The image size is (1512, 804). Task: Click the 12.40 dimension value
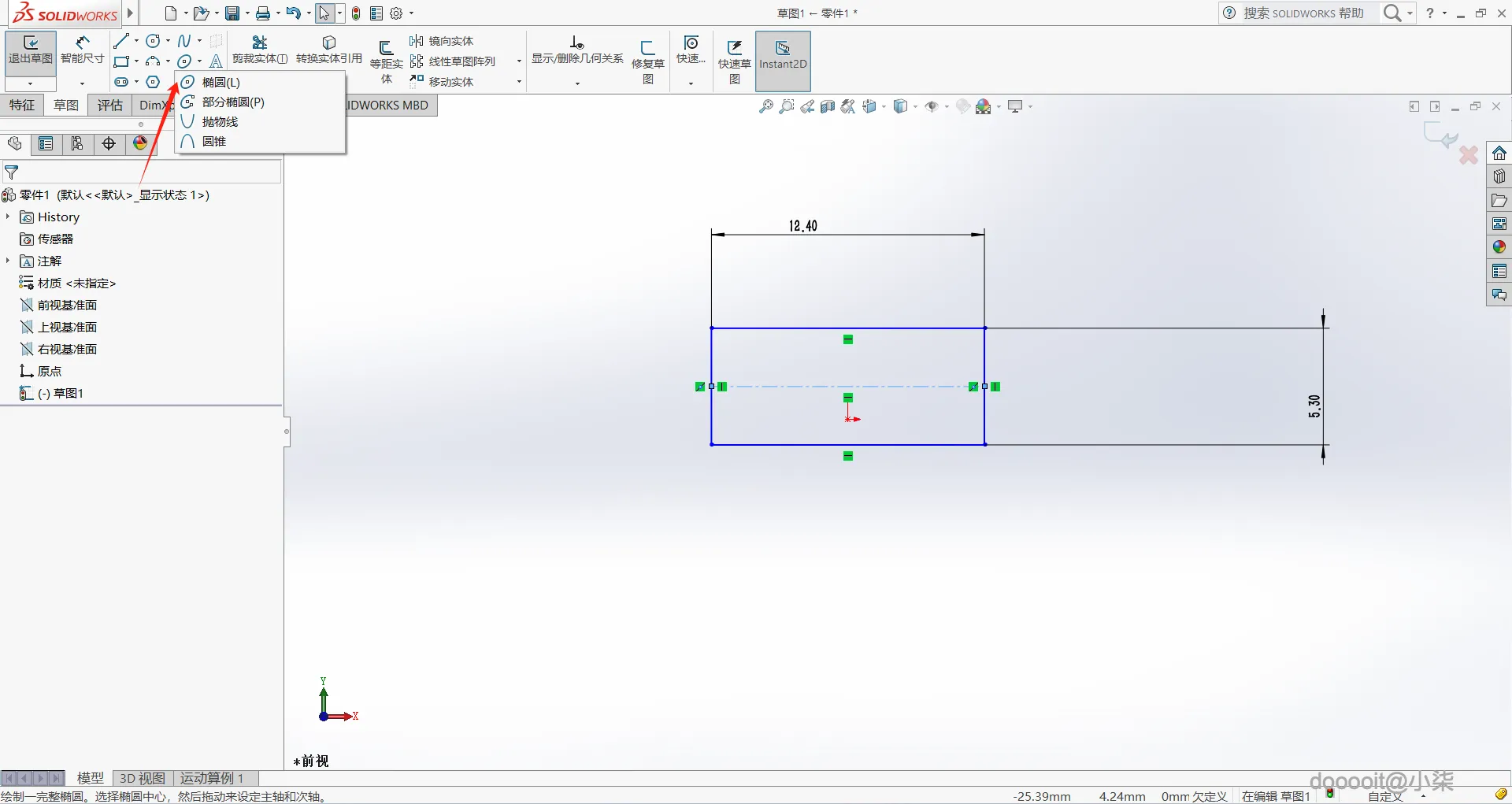tap(803, 226)
